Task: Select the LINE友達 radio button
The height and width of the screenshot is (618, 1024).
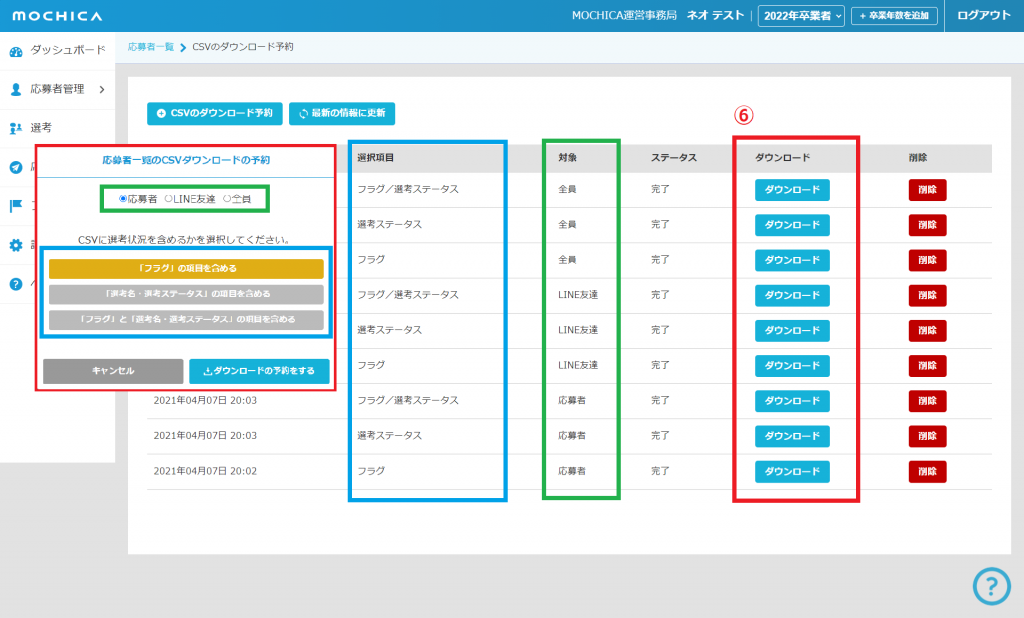Action: pyautogui.click(x=168, y=199)
